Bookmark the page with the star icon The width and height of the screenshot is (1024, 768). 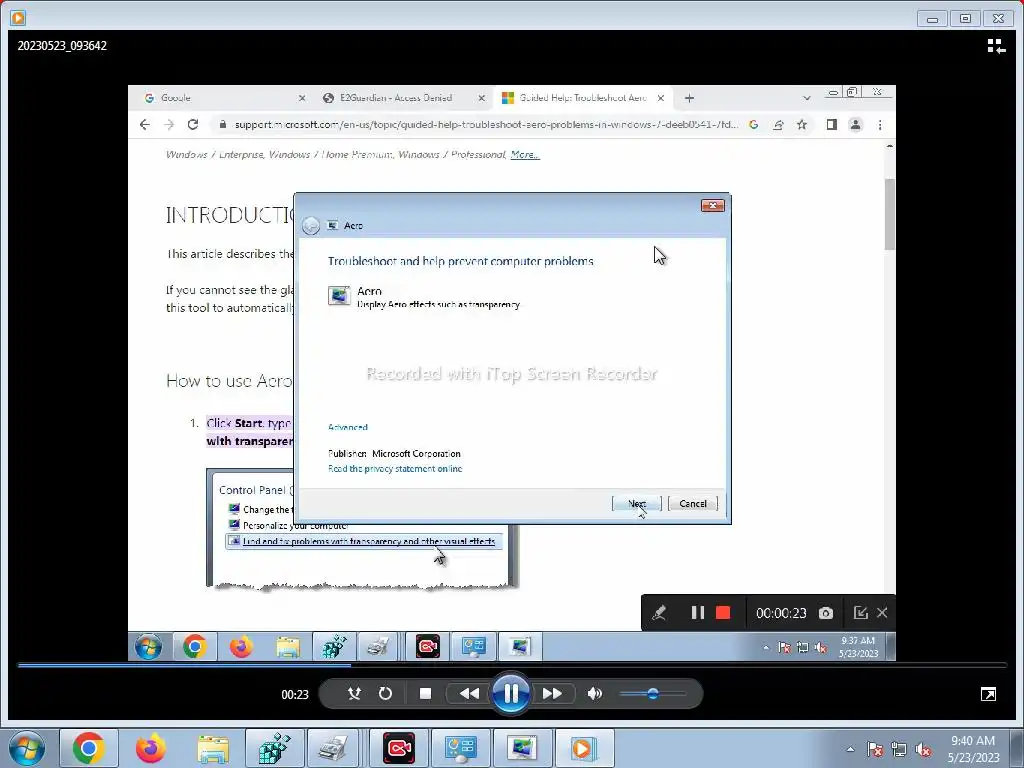point(802,125)
